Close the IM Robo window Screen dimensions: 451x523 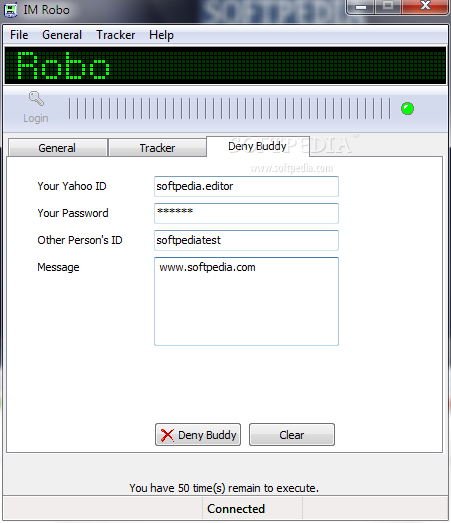pyautogui.click(x=425, y=7)
